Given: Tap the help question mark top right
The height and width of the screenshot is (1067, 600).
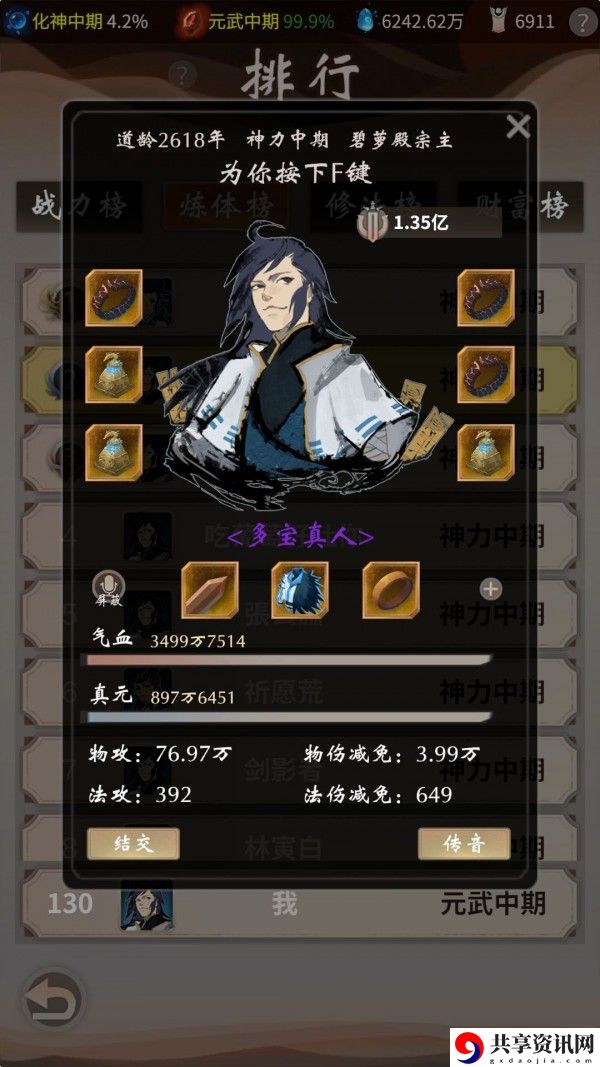Looking at the screenshot, I should tap(583, 22).
